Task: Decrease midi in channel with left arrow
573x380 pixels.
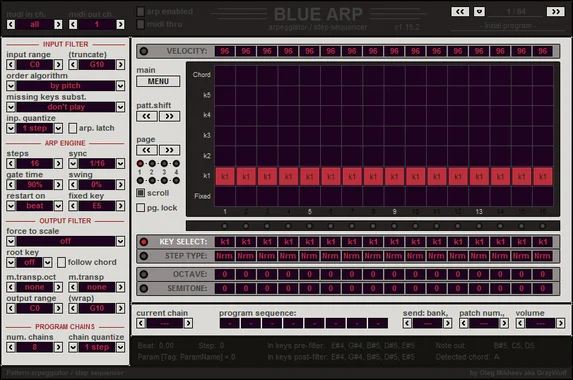Action: [x=11, y=24]
